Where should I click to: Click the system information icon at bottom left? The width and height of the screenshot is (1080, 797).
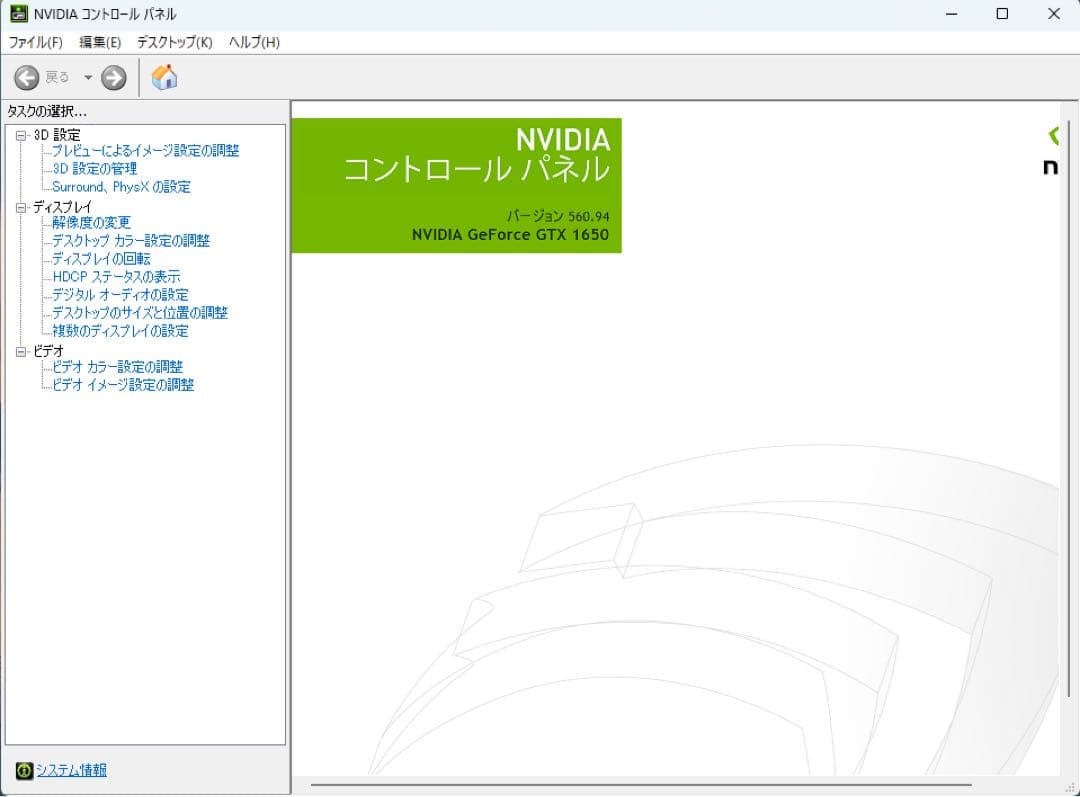tap(22, 770)
